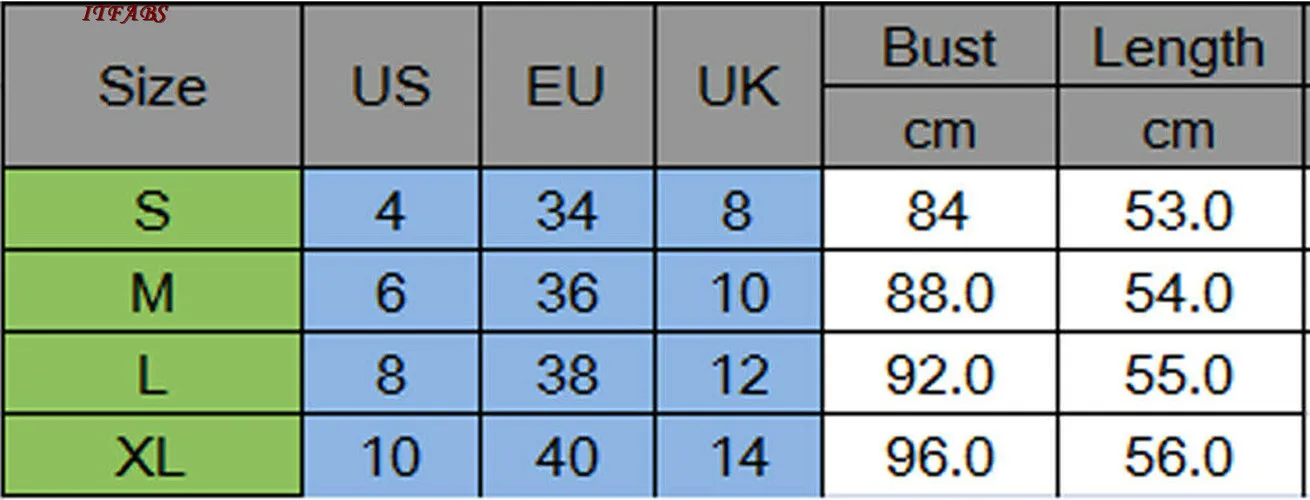Click the EU column header

coord(567,86)
